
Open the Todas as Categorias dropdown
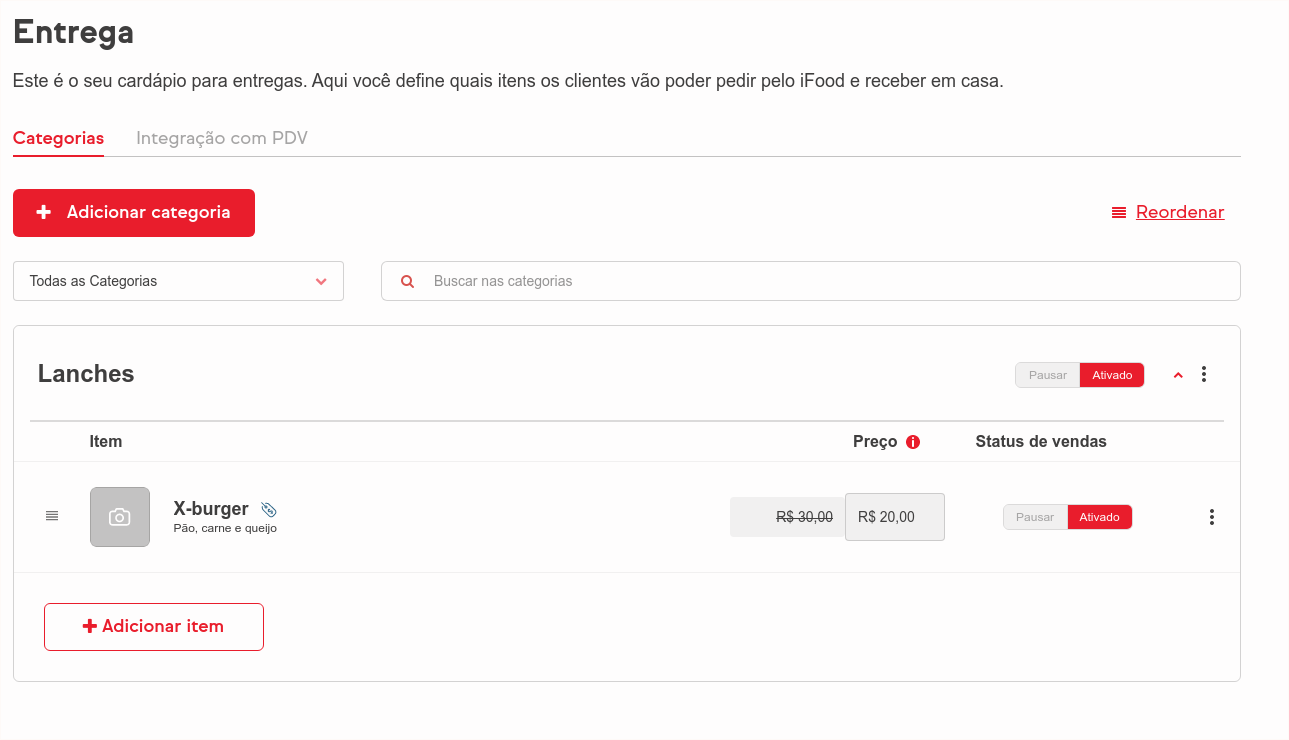point(178,281)
